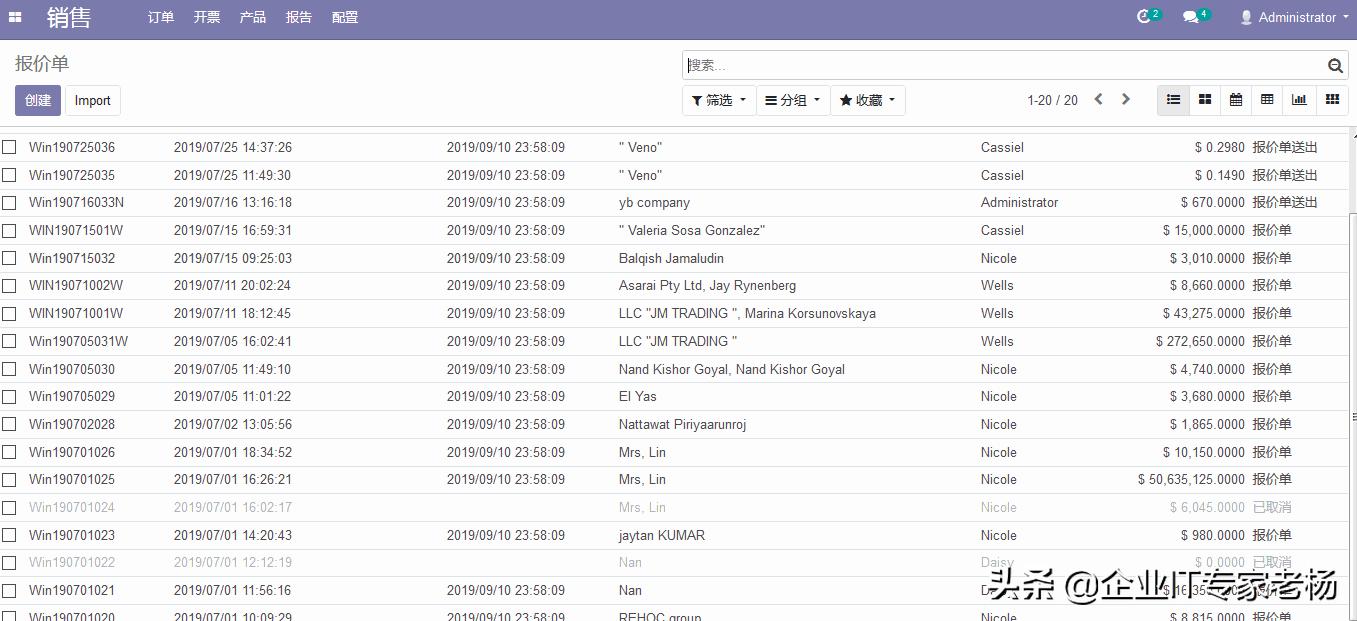Switch to kanban view of quotations
Image resolution: width=1357 pixels, height=621 pixels.
coord(1204,100)
